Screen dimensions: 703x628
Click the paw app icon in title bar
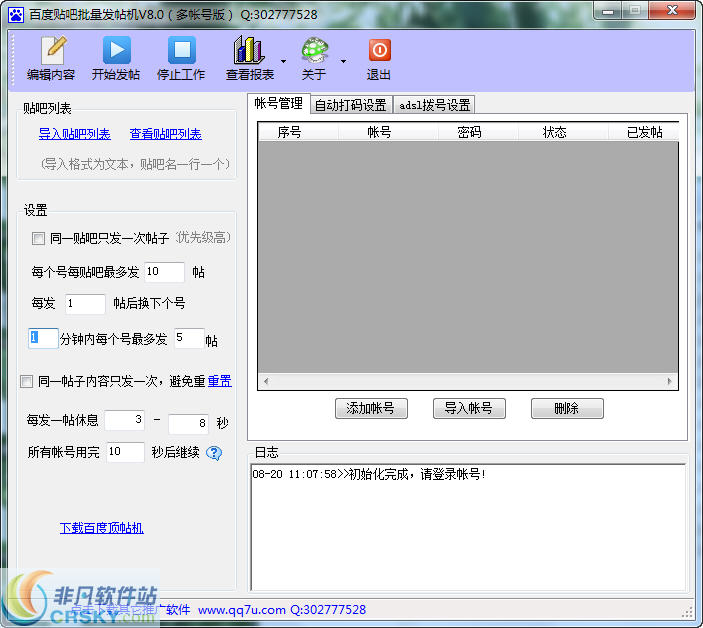pyautogui.click(x=16, y=15)
